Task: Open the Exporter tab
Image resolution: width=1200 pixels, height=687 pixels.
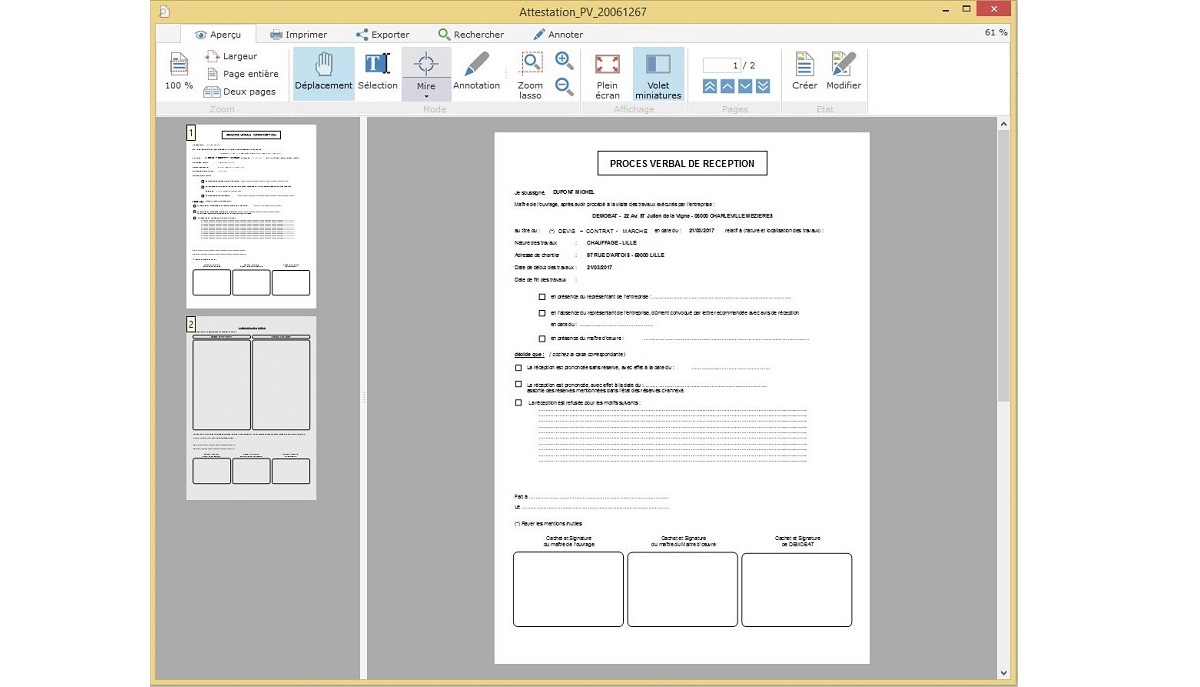Action: (x=383, y=34)
